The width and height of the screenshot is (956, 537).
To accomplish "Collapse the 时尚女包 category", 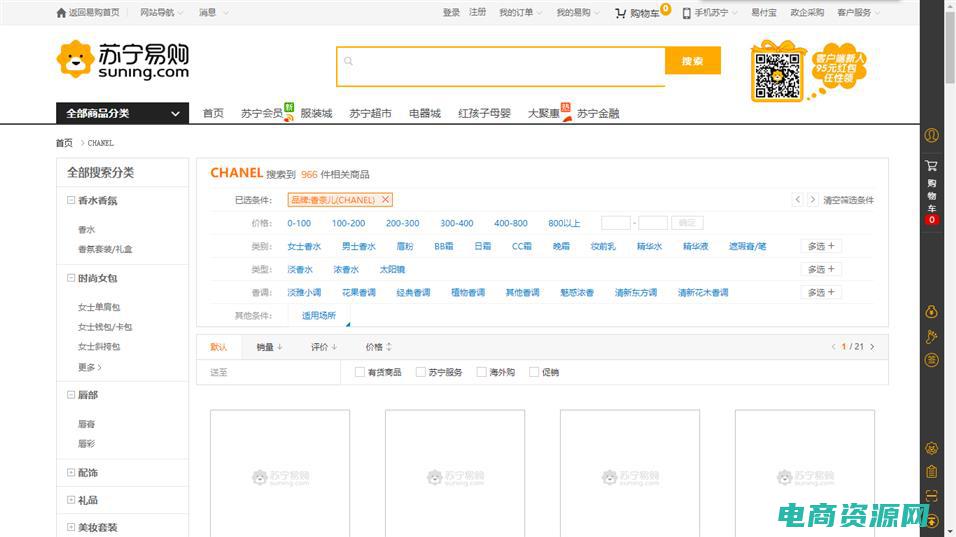I will pyautogui.click(x=71, y=278).
